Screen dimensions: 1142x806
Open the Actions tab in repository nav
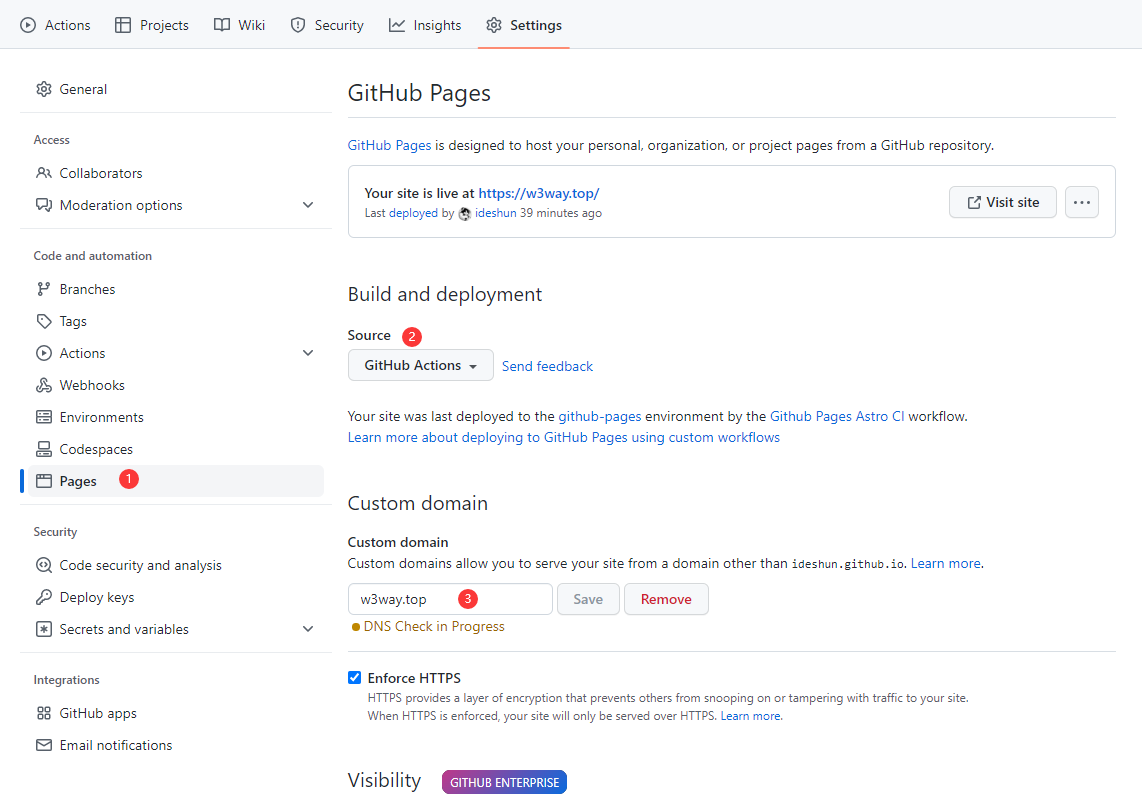tap(55, 25)
